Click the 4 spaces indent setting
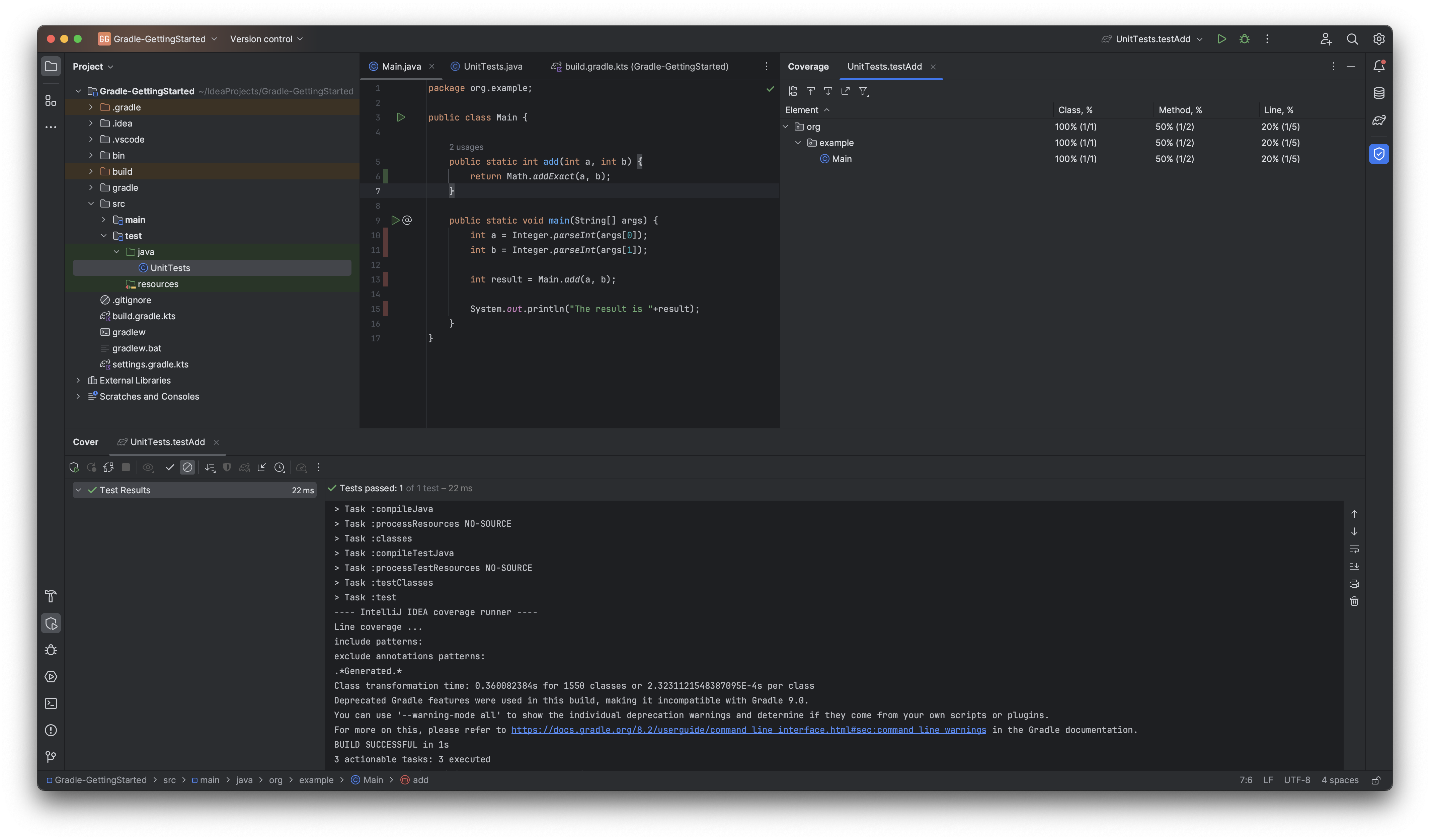This screenshot has width=1430, height=840. point(1340,780)
